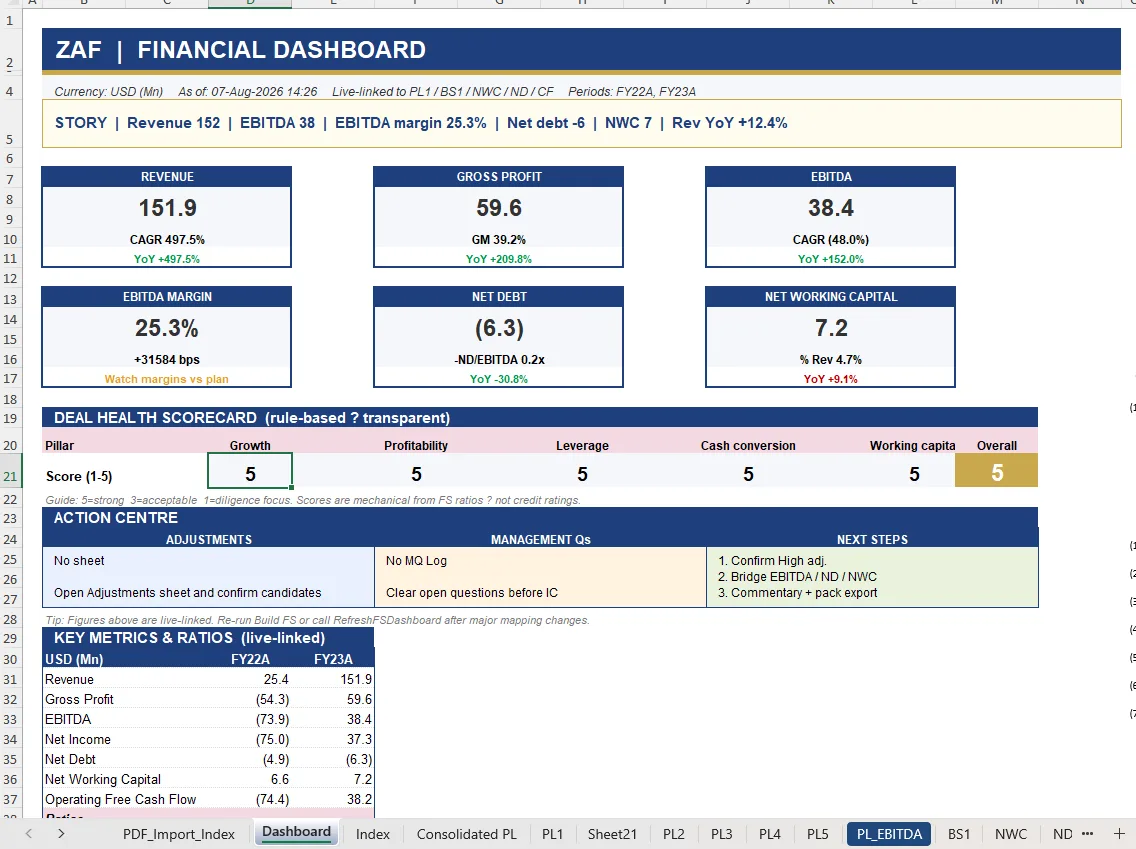Click the Leverage score value 5
The height and width of the screenshot is (849, 1136).
point(582,474)
